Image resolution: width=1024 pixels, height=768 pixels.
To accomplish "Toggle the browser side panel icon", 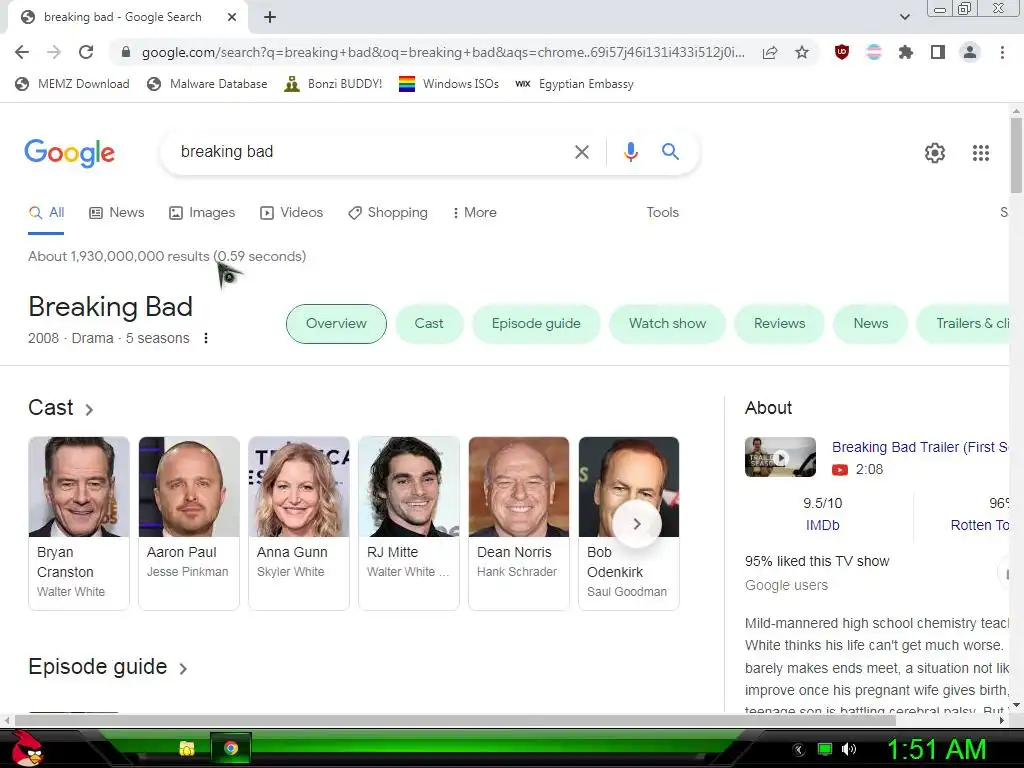I will [x=938, y=52].
